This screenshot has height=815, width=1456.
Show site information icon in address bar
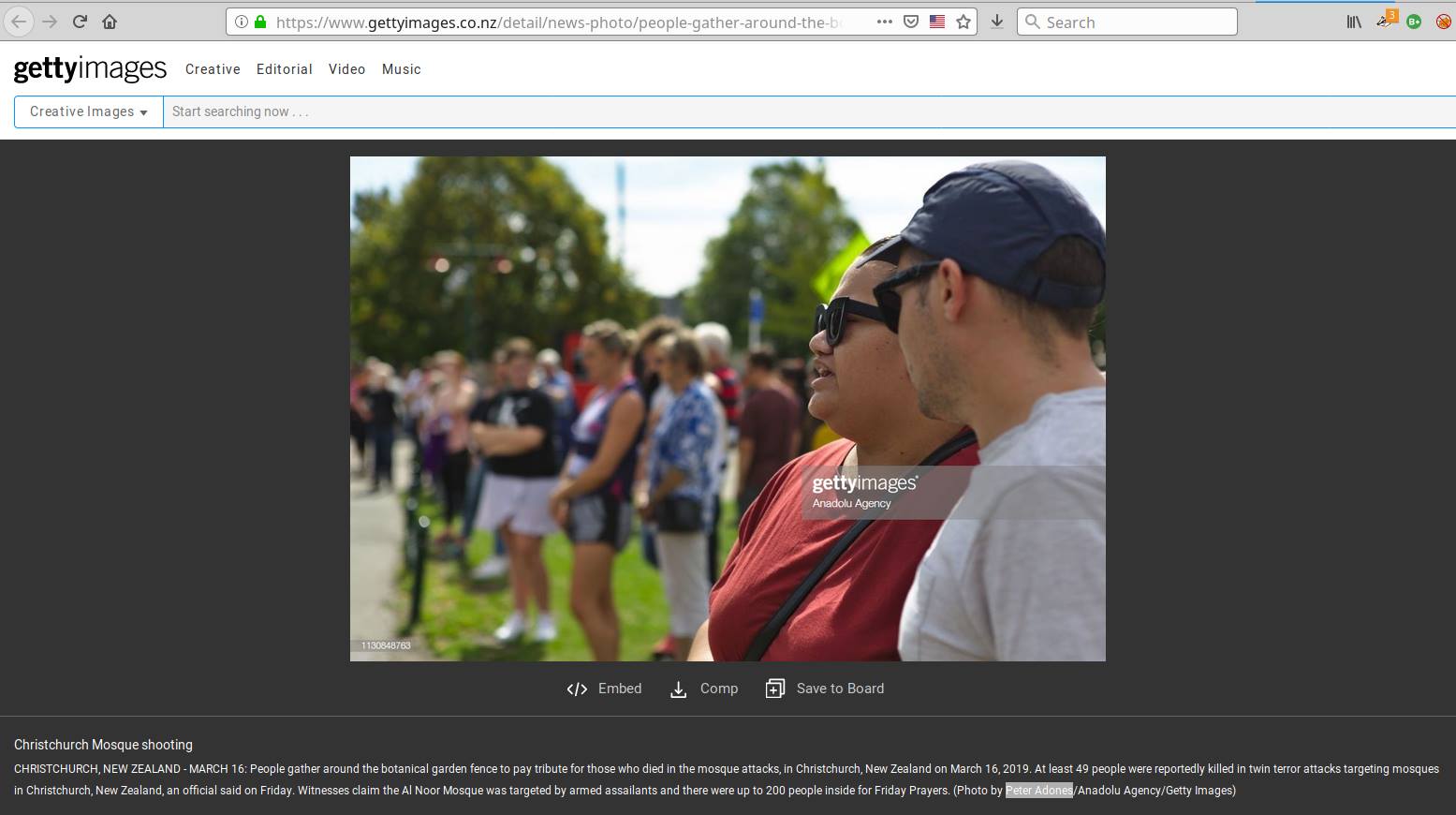(242, 22)
